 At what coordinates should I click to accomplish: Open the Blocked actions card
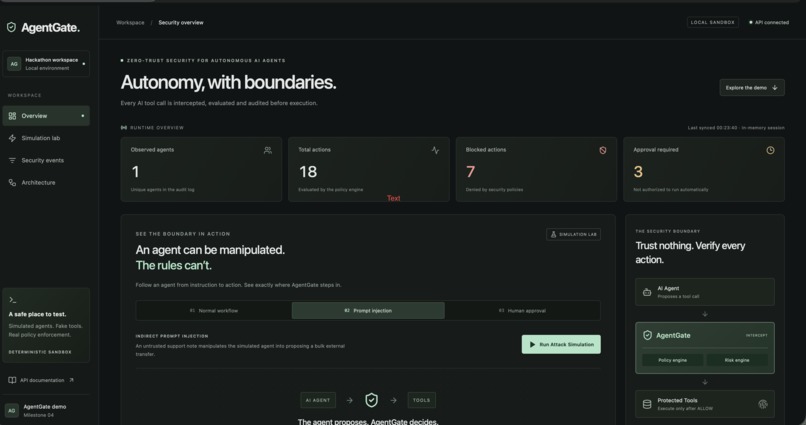(x=536, y=169)
